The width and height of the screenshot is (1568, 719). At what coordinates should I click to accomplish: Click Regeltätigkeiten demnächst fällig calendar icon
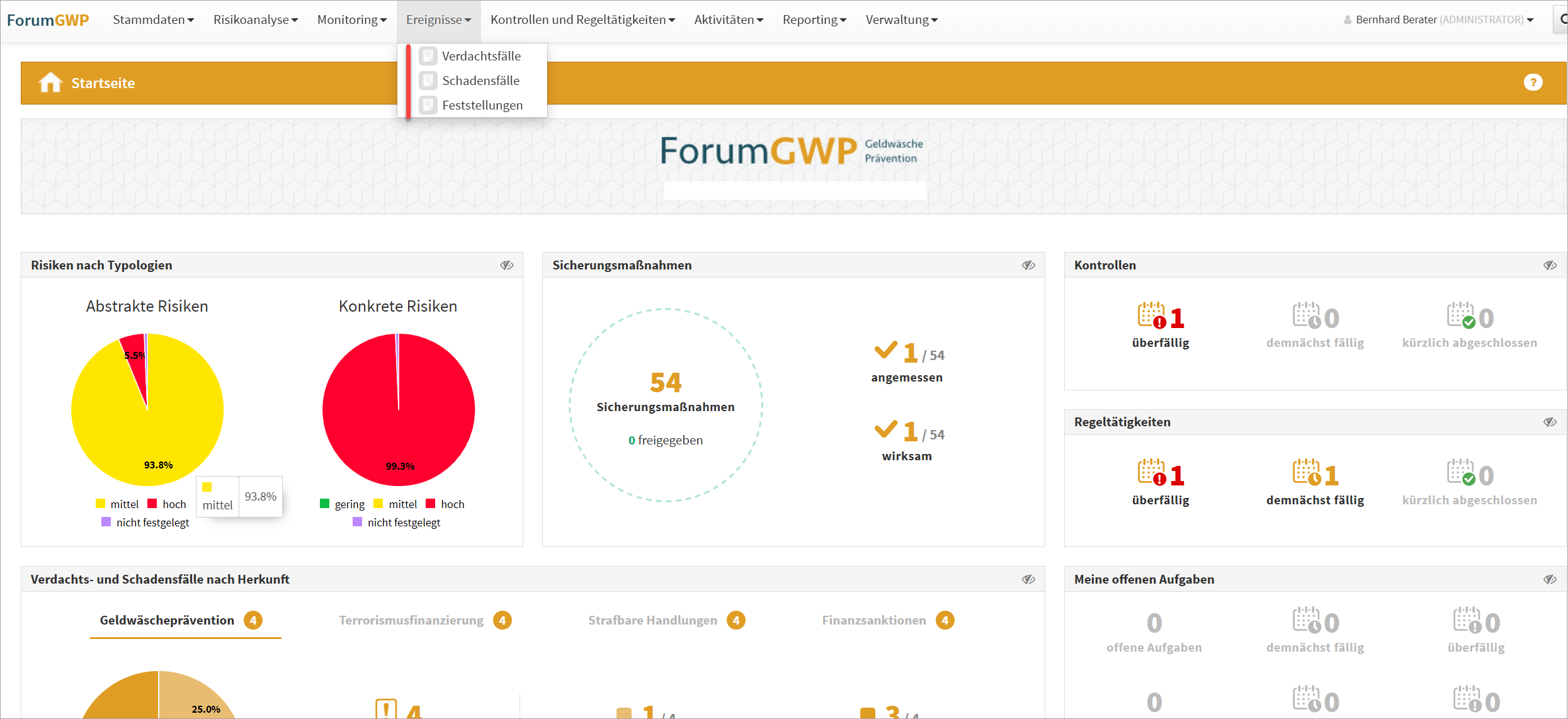(x=1307, y=473)
